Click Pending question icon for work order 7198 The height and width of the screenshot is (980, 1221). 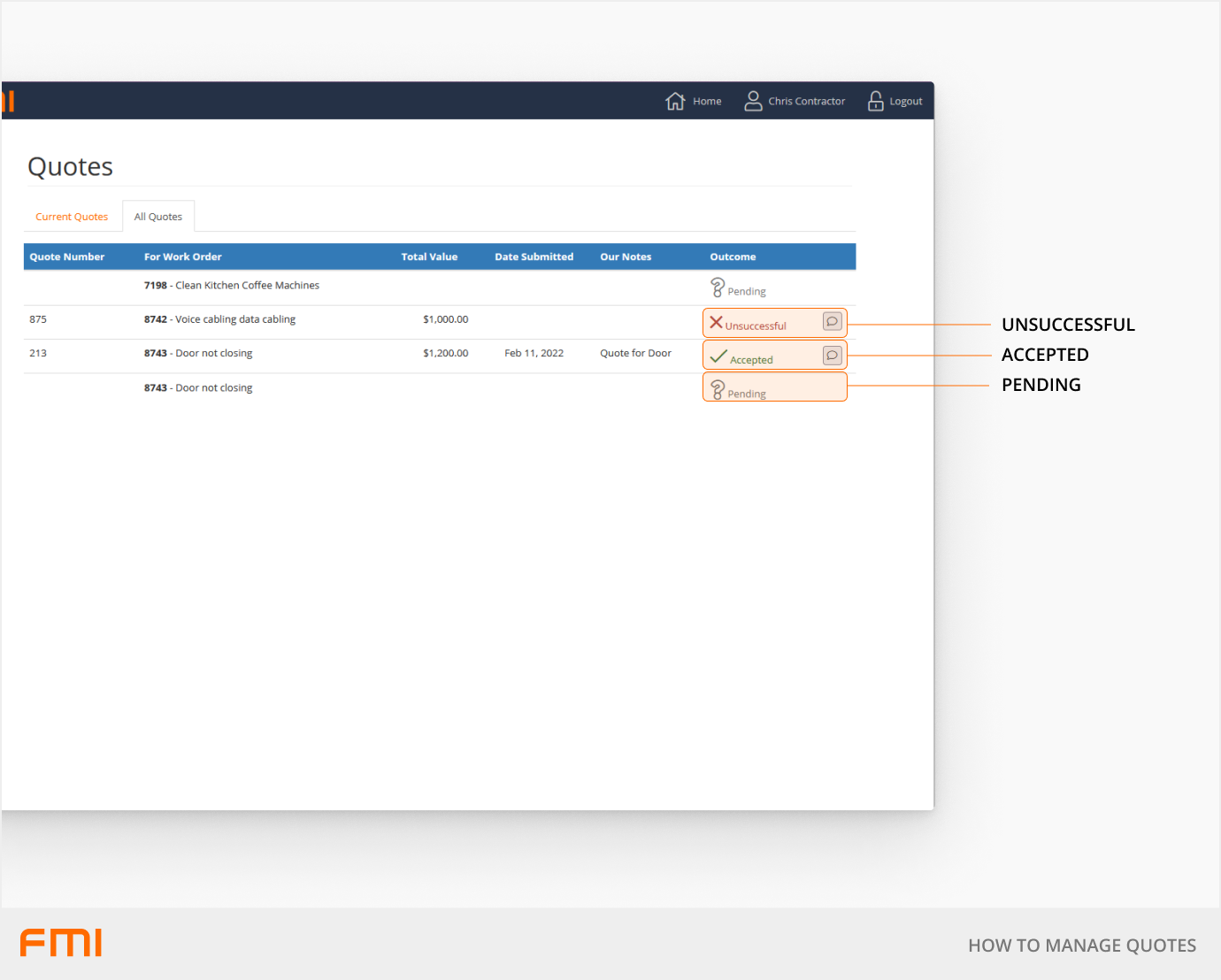click(718, 288)
